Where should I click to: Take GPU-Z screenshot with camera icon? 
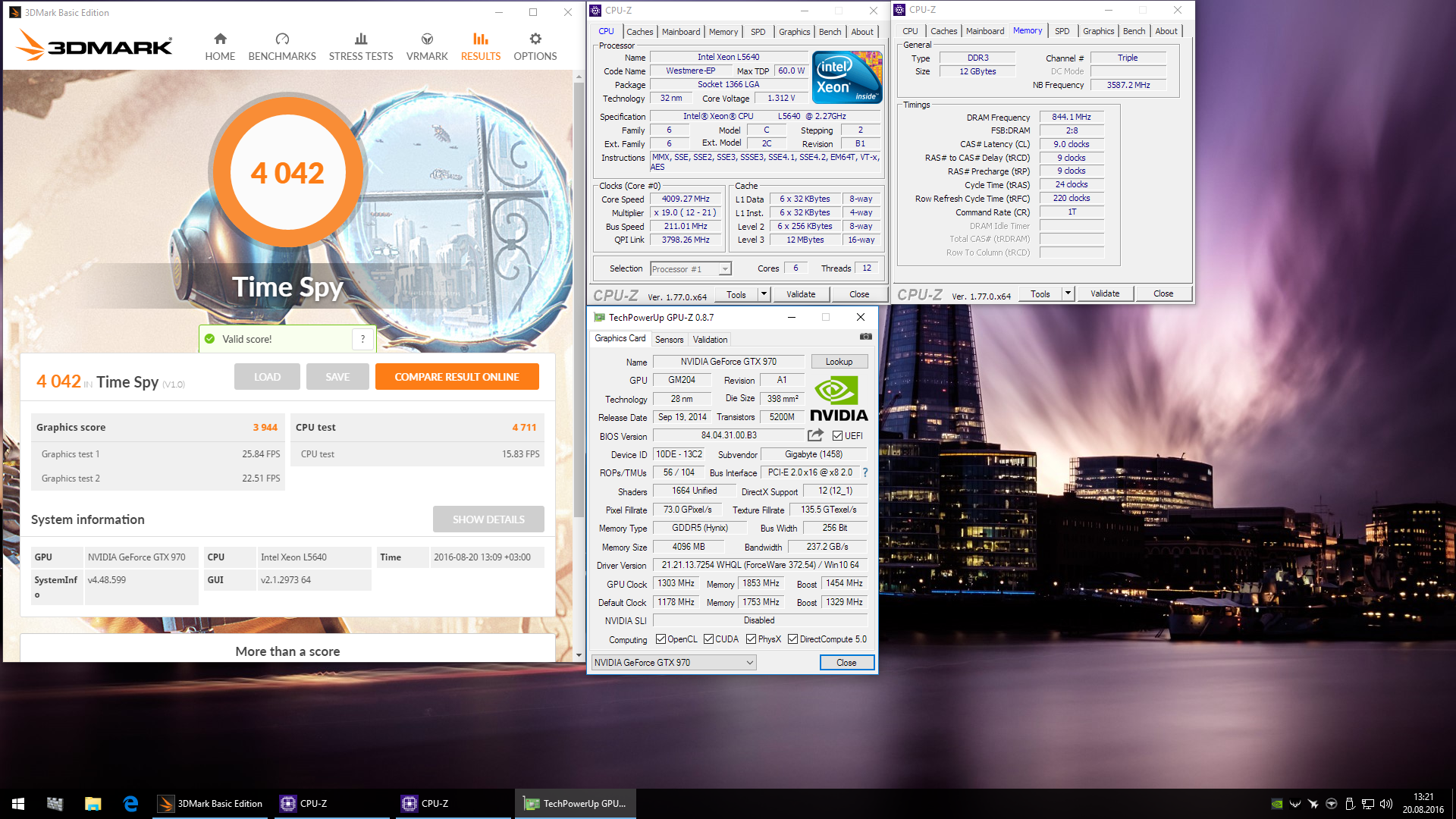click(865, 337)
